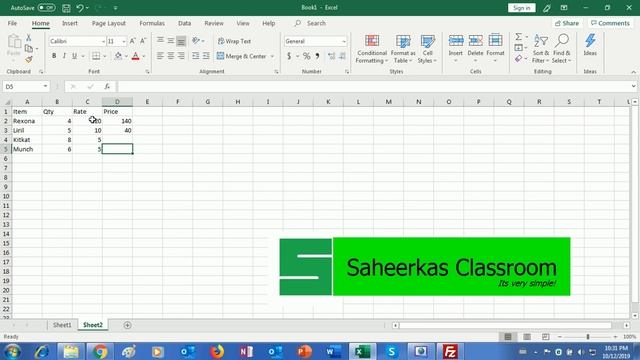This screenshot has height=360, width=640.
Task: Click the Delete cells icon
Action: [x=475, y=41]
